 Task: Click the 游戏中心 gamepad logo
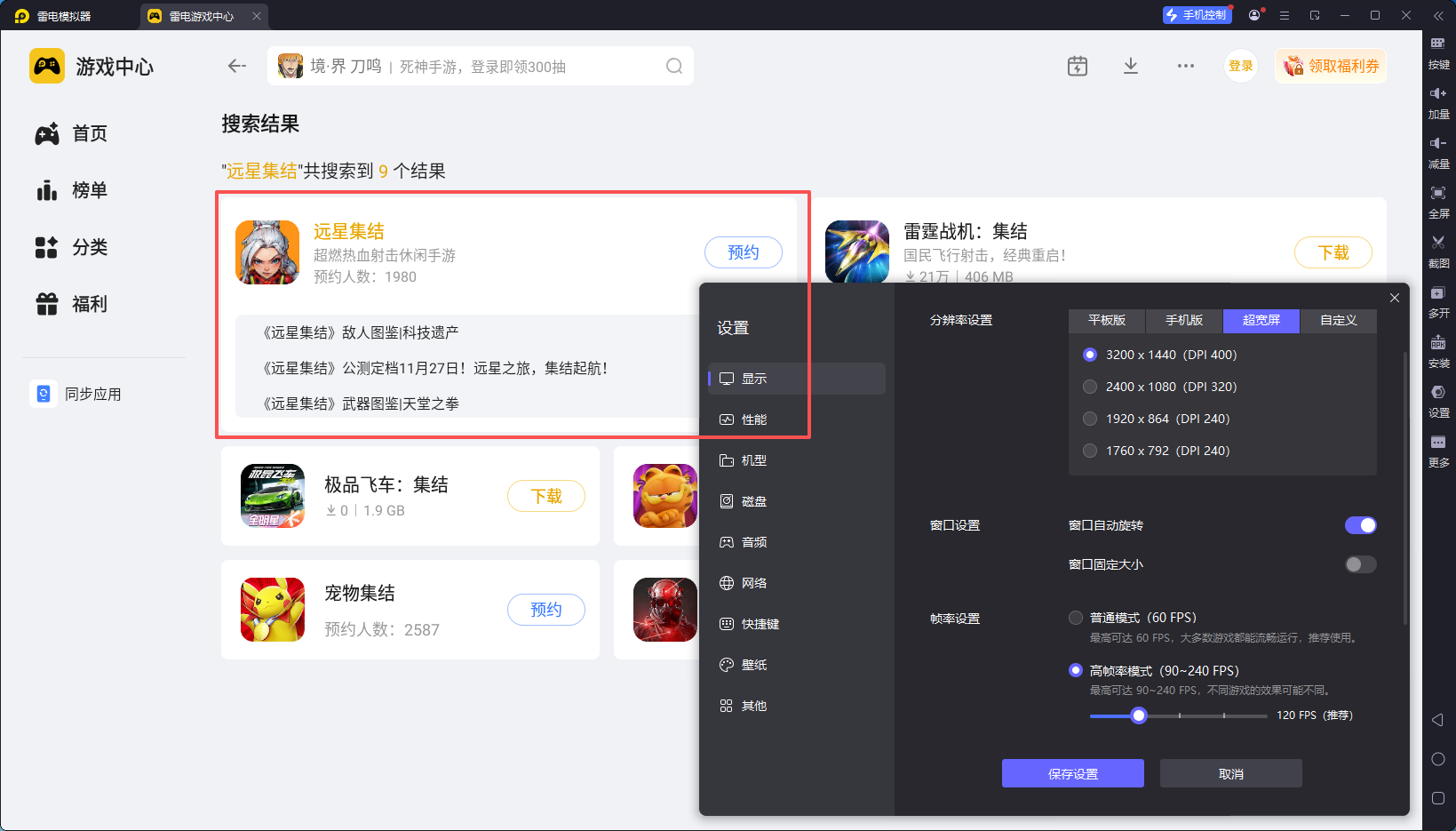point(47,66)
